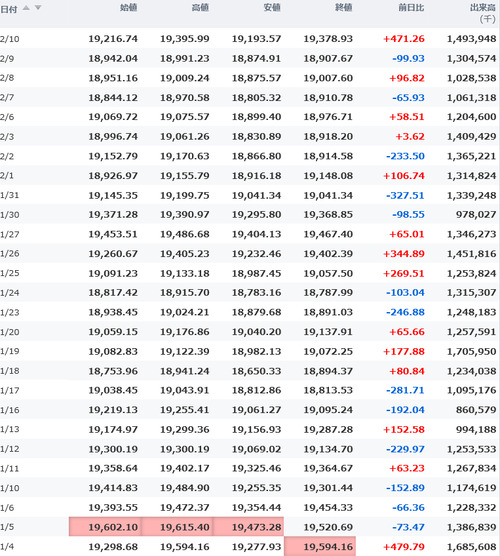This screenshot has height=556, width=500.
Task: Select the 2/1 date cell
Action: point(7,176)
